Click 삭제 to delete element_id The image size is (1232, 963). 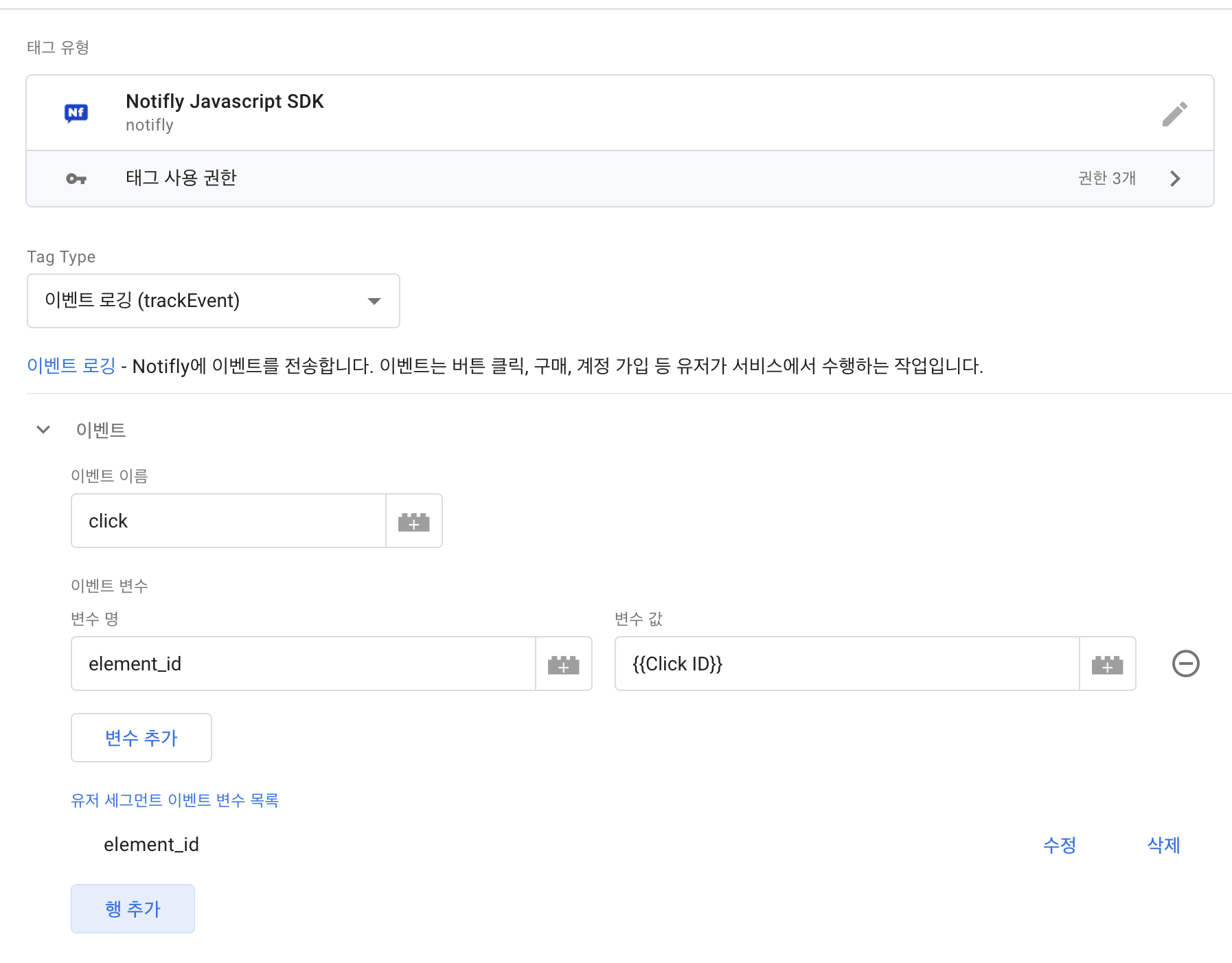[x=1162, y=846]
